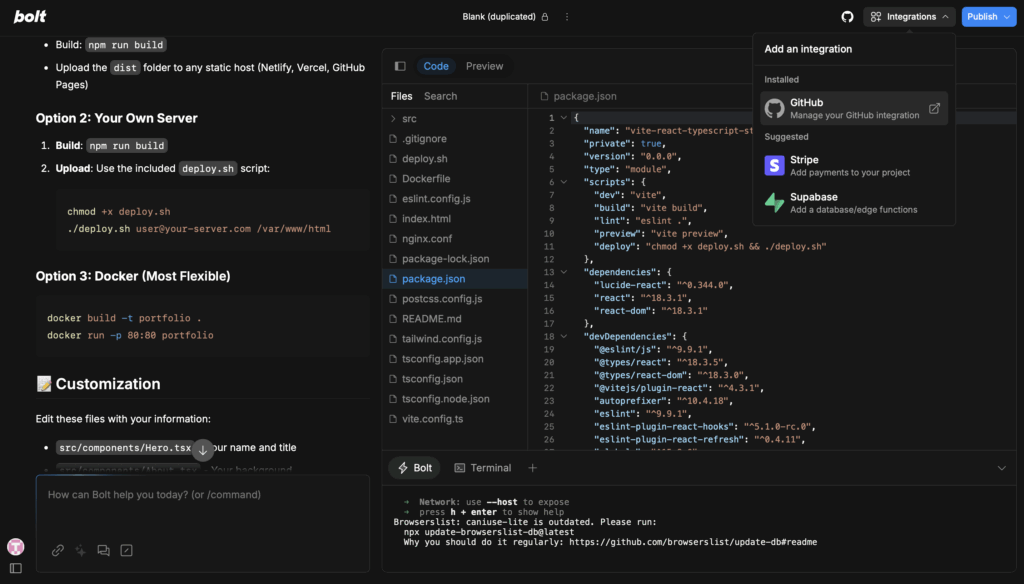Toggle the bottom-left sidebar layout icon
The height and width of the screenshot is (584, 1024).
(16, 568)
